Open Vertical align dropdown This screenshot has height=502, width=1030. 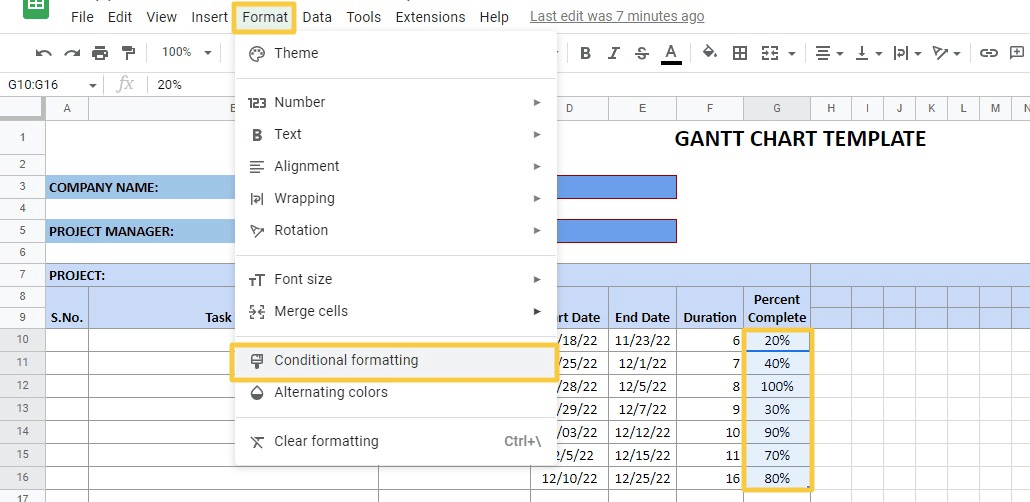pos(868,53)
